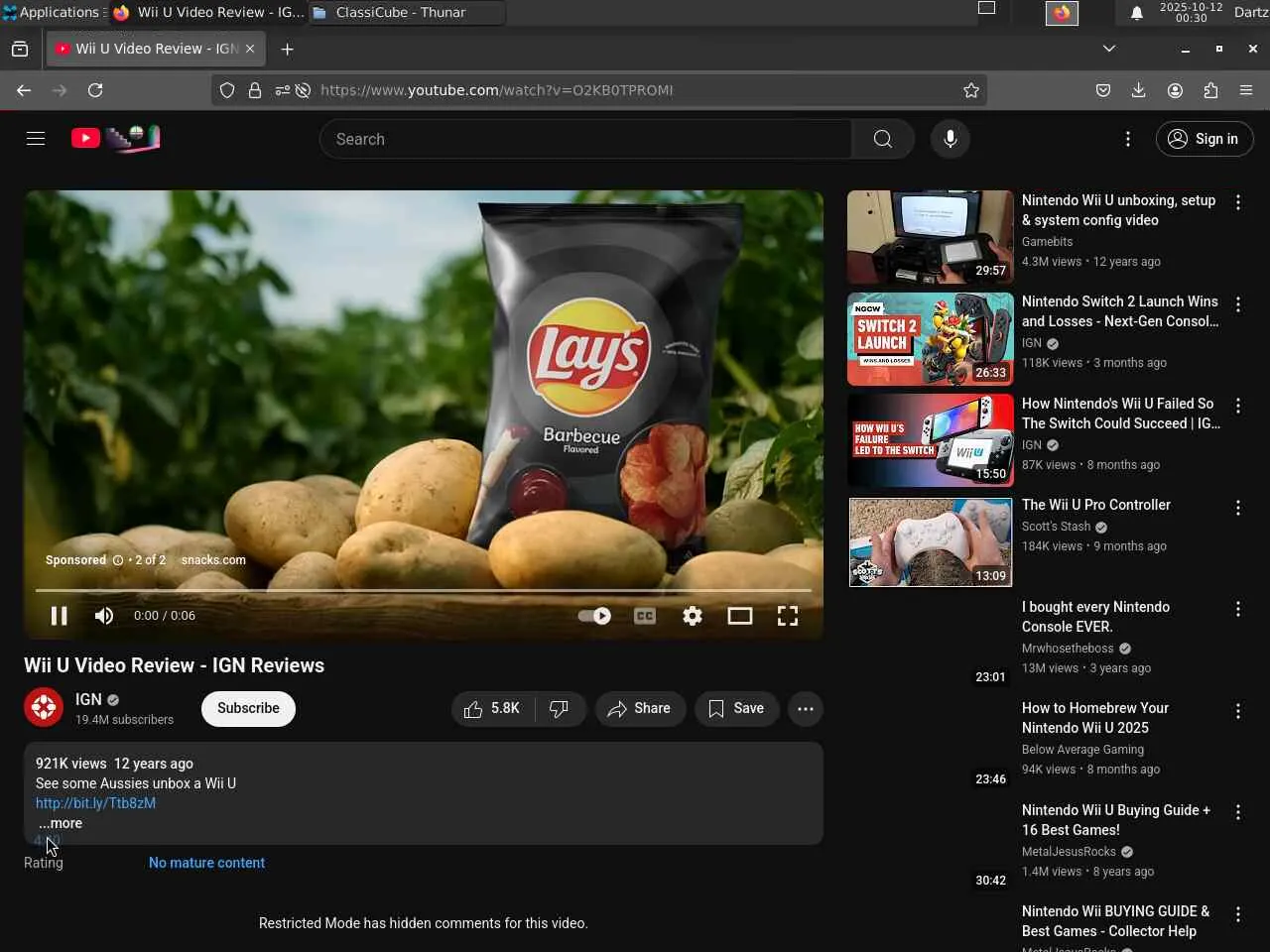Save the video to a playlist
Image resolution: width=1270 pixels, height=952 pixels.
[x=736, y=708]
